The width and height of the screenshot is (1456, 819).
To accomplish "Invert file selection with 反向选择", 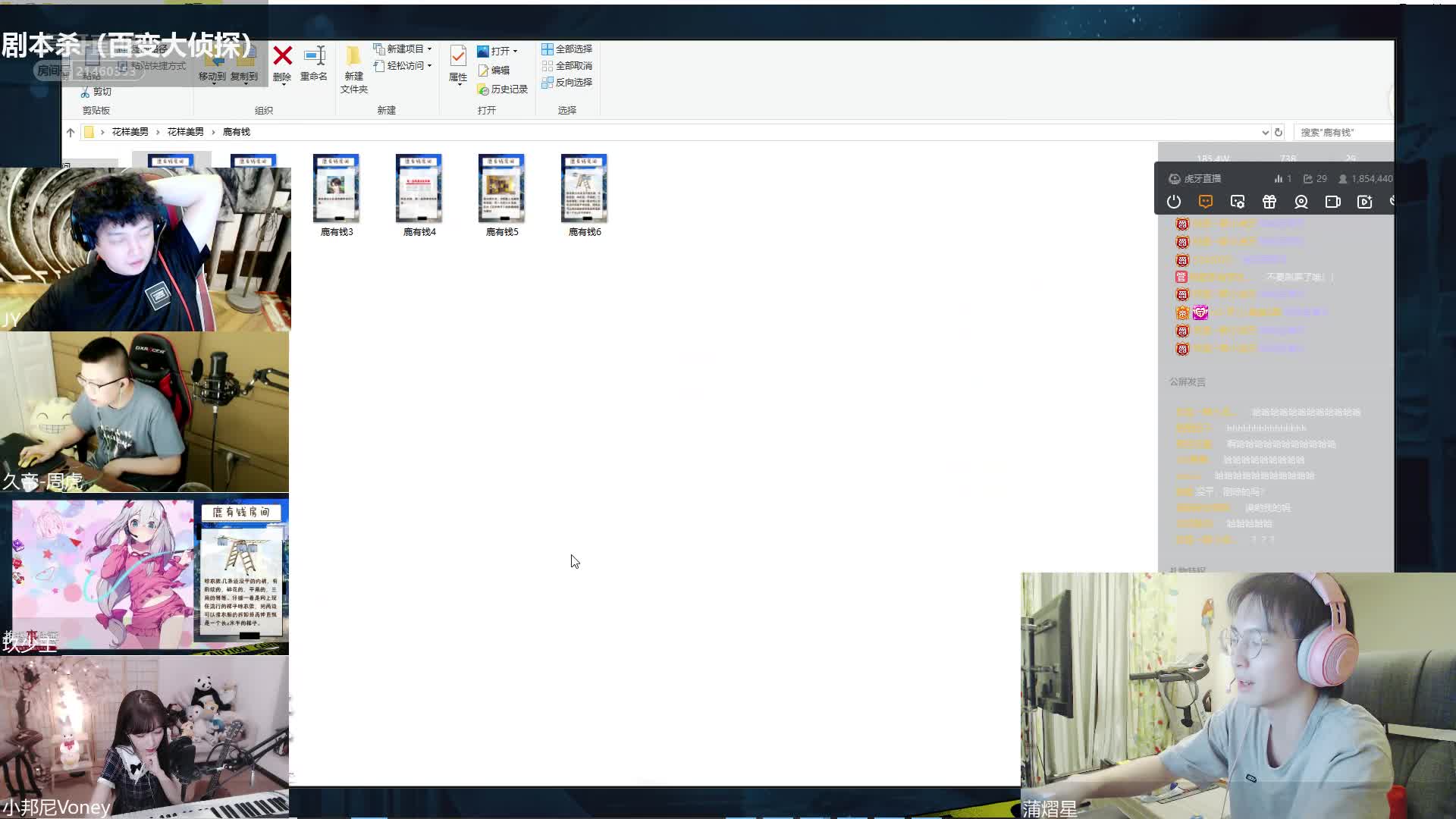I will (x=567, y=83).
